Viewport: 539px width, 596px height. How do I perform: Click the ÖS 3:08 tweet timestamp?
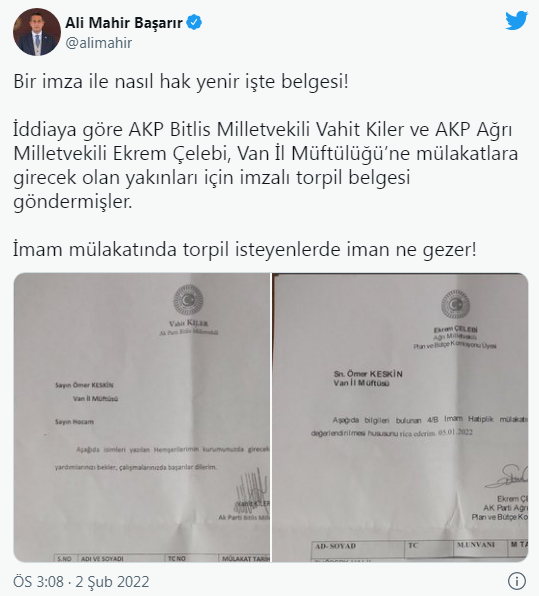click(x=38, y=582)
